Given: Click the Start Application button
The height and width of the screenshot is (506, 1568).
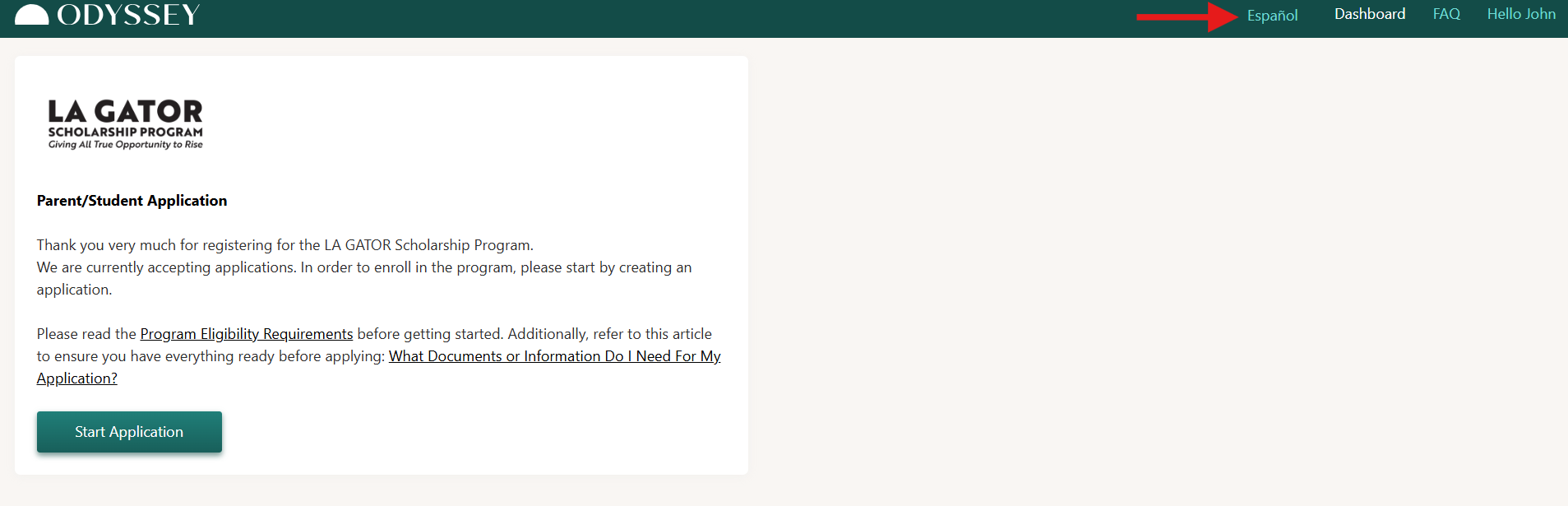Looking at the screenshot, I should pyautogui.click(x=129, y=432).
